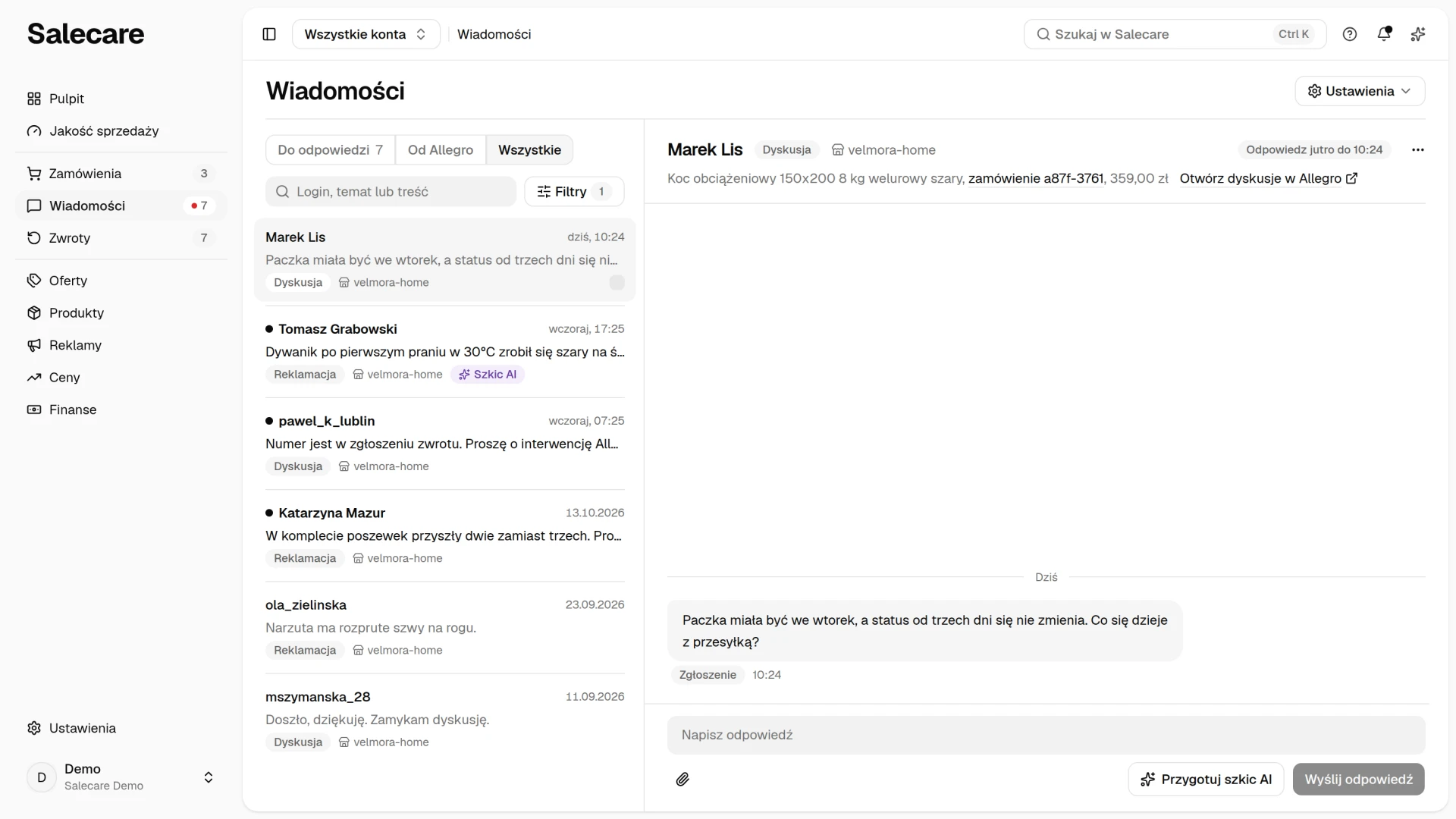Image resolution: width=1456 pixels, height=819 pixels.
Task: Open Zwroty returns section
Action: coord(121,238)
